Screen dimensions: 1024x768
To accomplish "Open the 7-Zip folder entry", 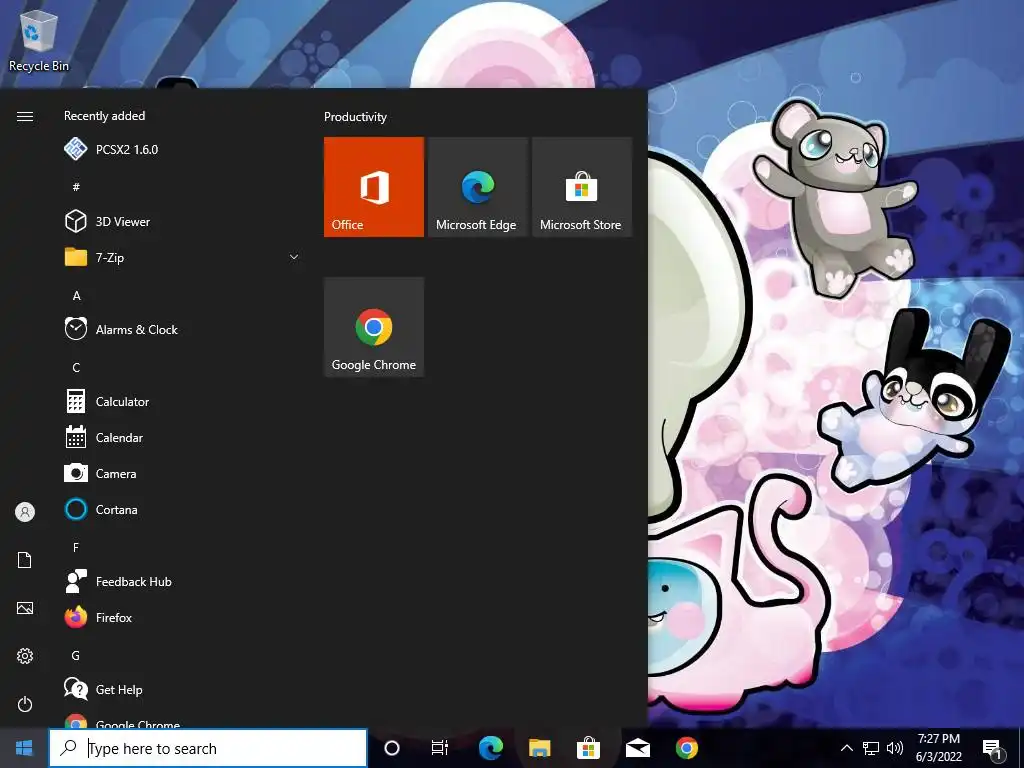I will coord(182,257).
